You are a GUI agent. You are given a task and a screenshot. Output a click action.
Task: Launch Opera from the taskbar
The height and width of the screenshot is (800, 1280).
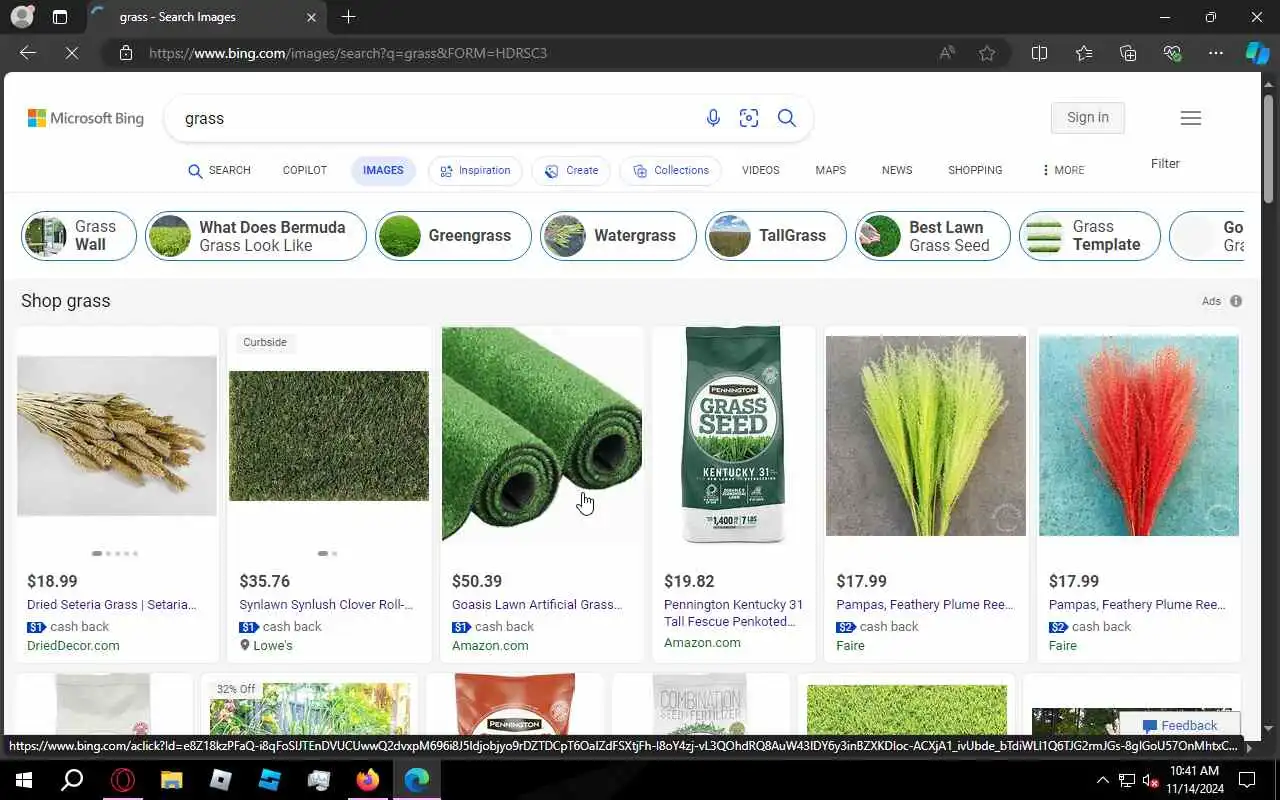[x=123, y=780]
